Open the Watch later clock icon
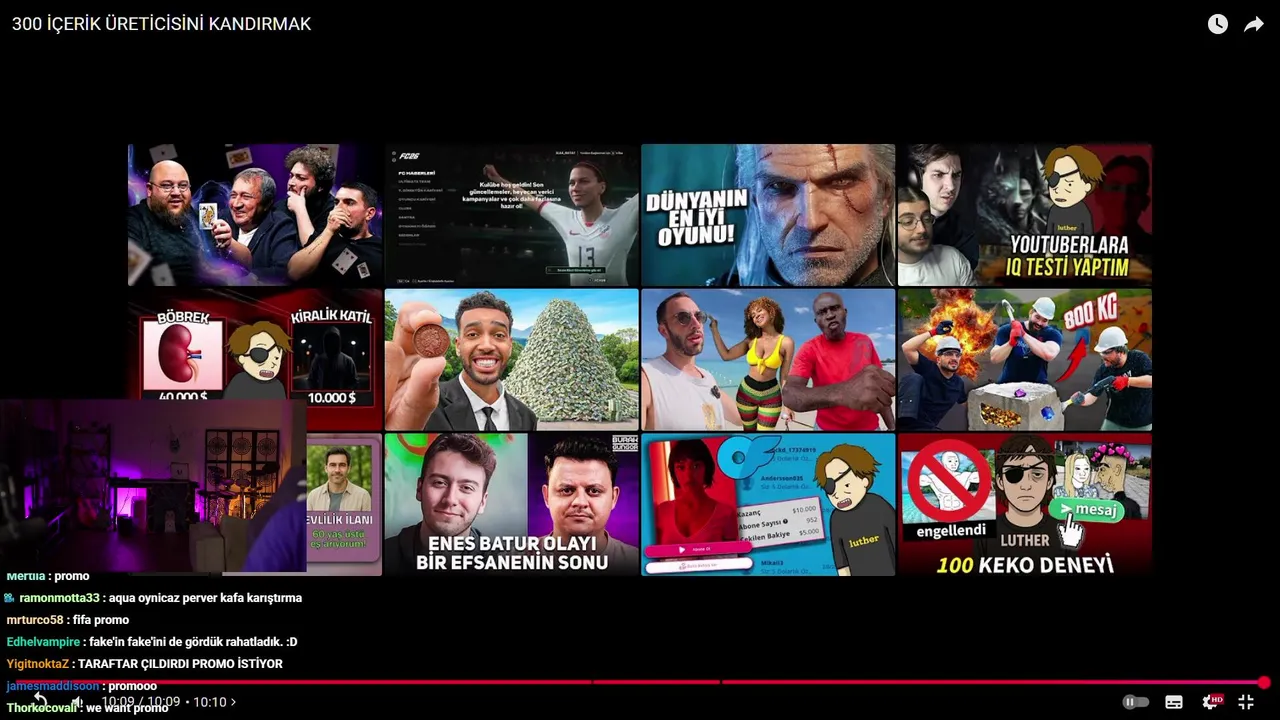The width and height of the screenshot is (1280, 720). click(1217, 24)
